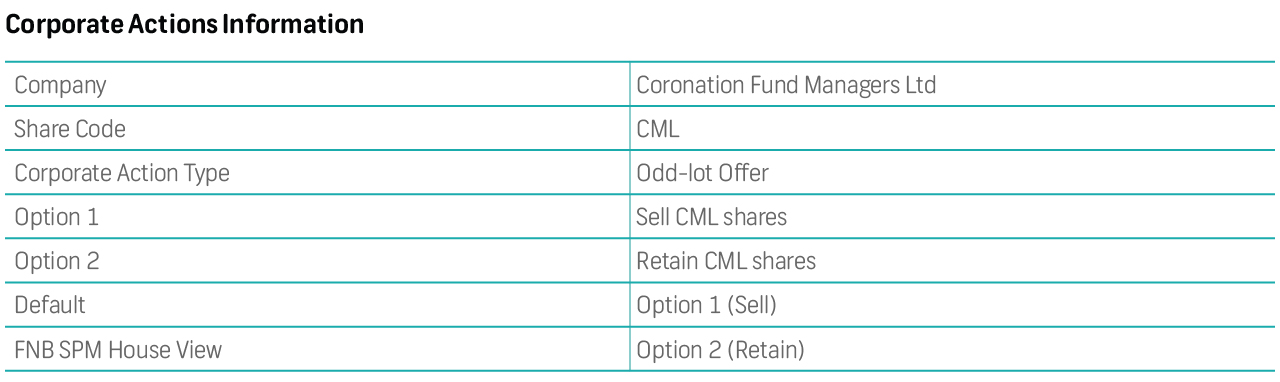The image size is (1280, 382).
Task: Select the FNB SPM House View label
Action: (x=118, y=349)
